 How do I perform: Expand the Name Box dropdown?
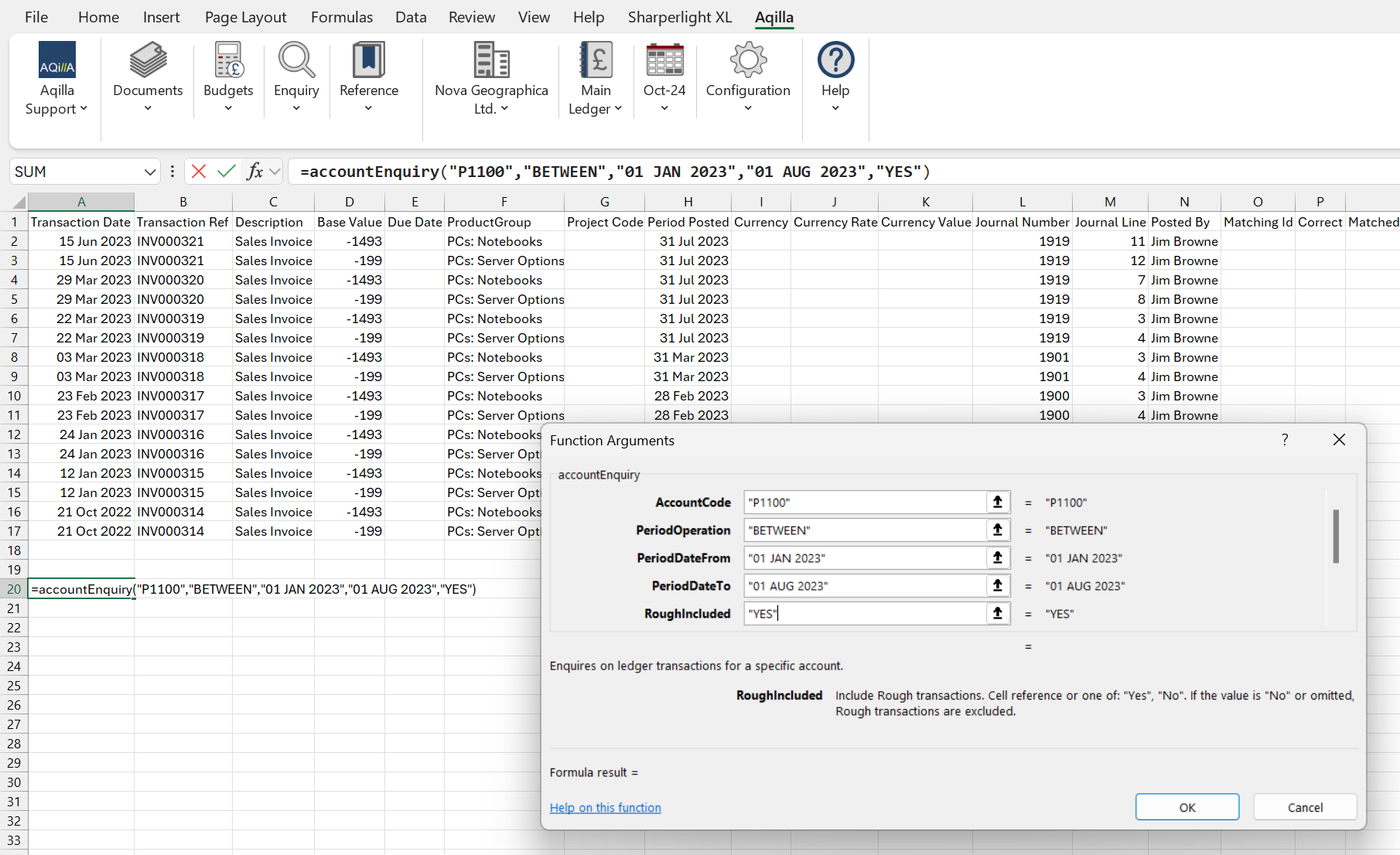(x=150, y=172)
